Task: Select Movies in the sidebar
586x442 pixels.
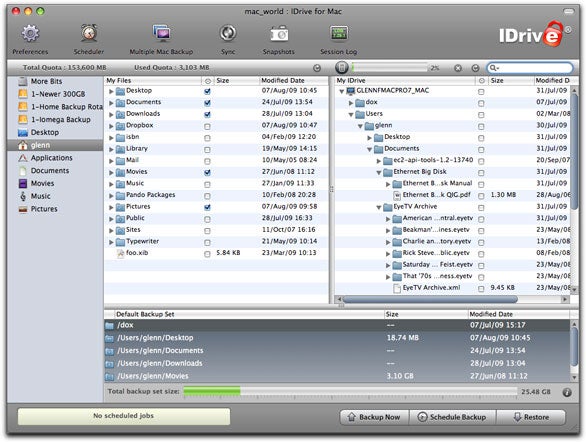Action: 55,183
